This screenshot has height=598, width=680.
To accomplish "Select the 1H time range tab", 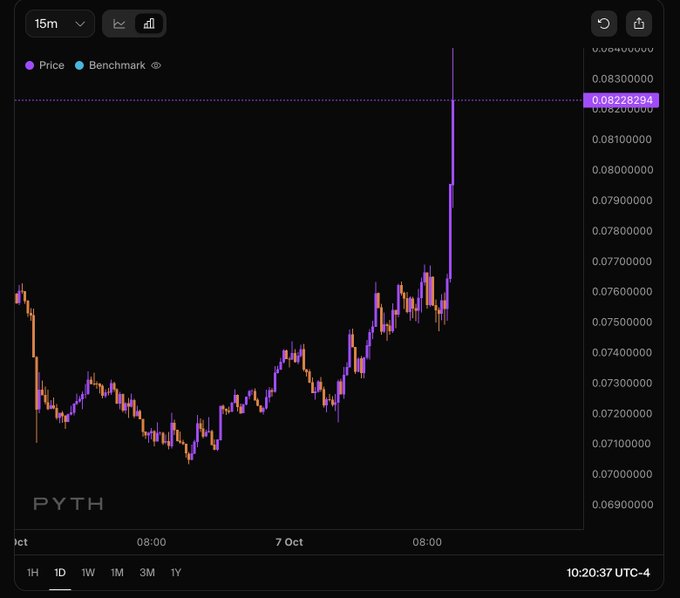I will point(33,572).
